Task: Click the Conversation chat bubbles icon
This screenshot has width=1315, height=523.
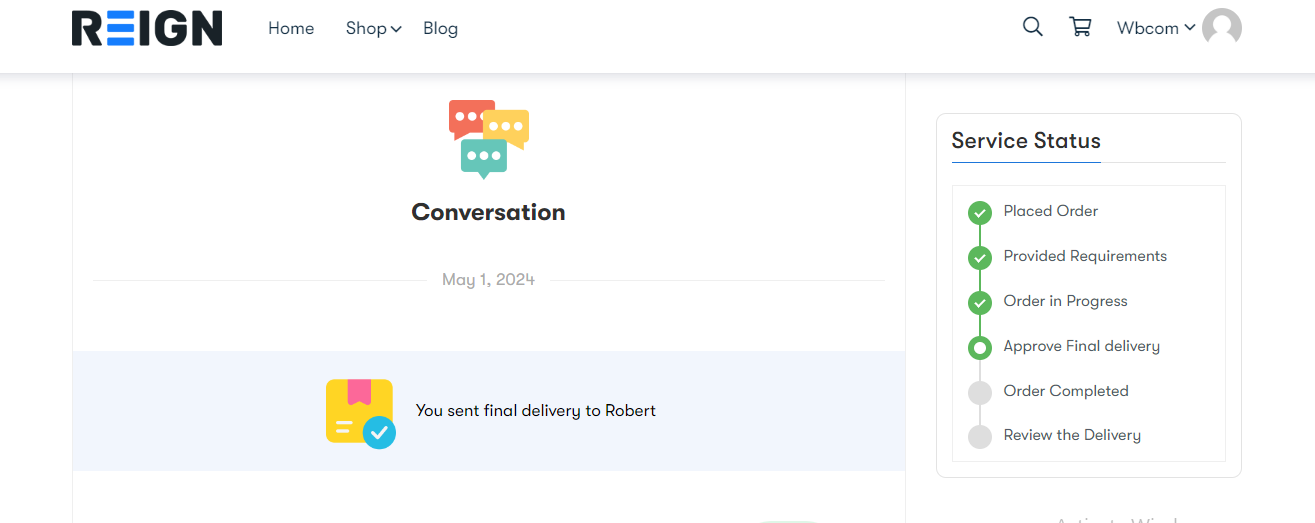Action: [488, 138]
